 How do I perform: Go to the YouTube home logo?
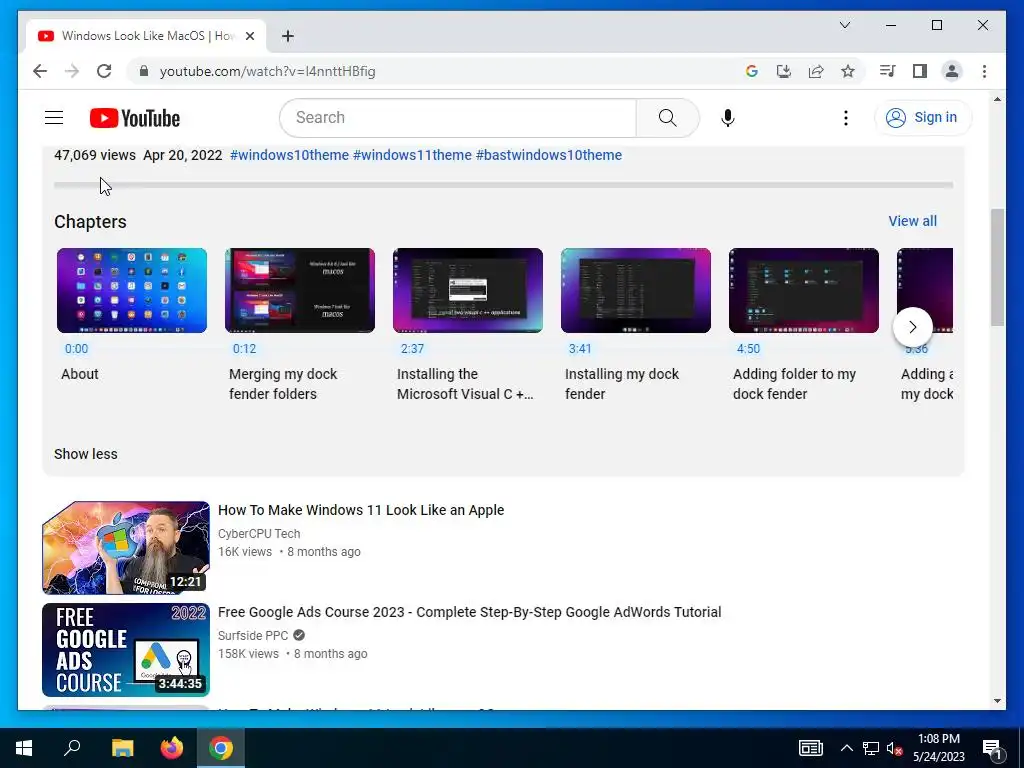[x=135, y=118]
